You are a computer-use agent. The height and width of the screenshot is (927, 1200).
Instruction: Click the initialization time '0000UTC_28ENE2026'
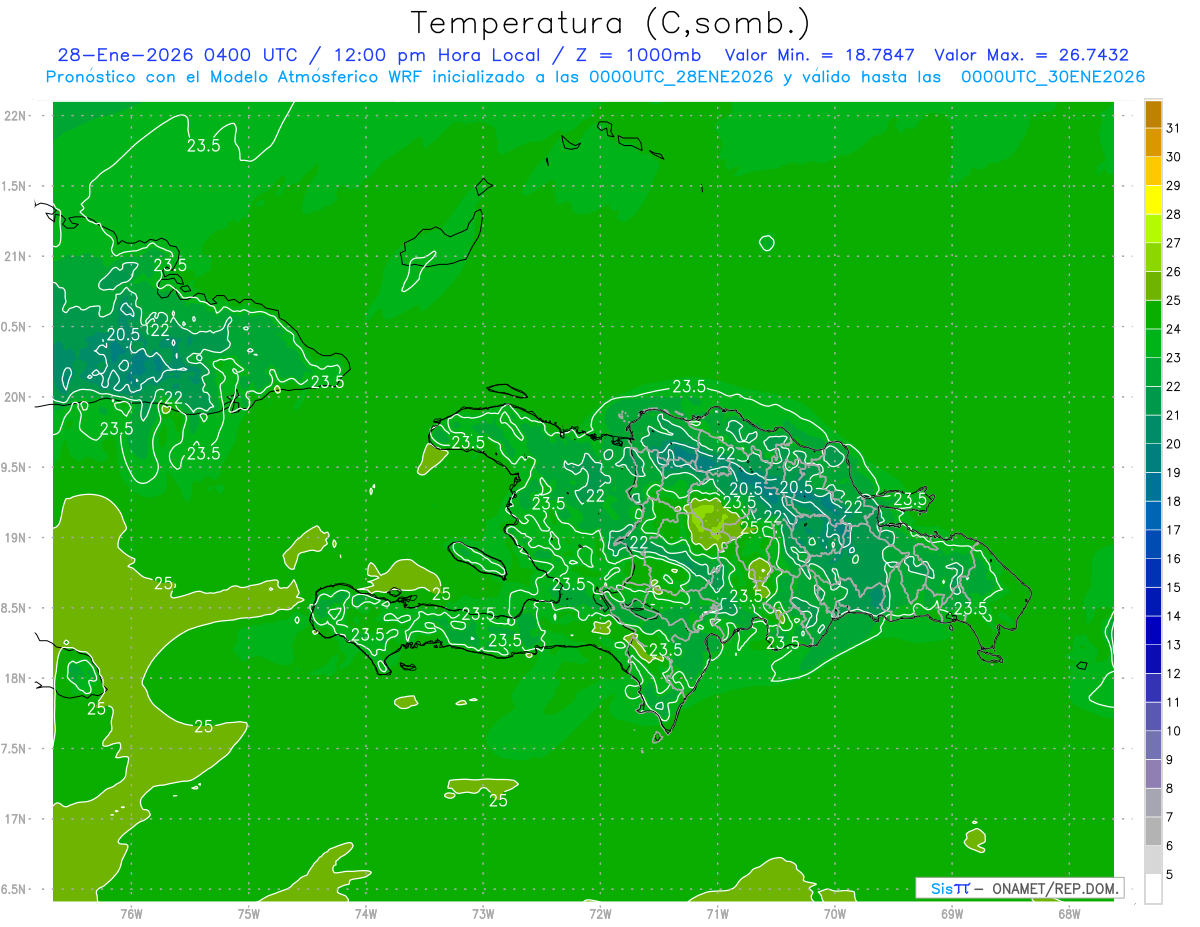pos(679,77)
